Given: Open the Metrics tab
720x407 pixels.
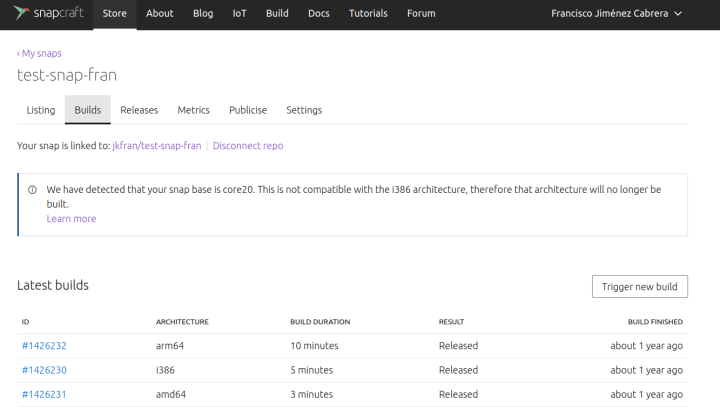Looking at the screenshot, I should (193, 110).
